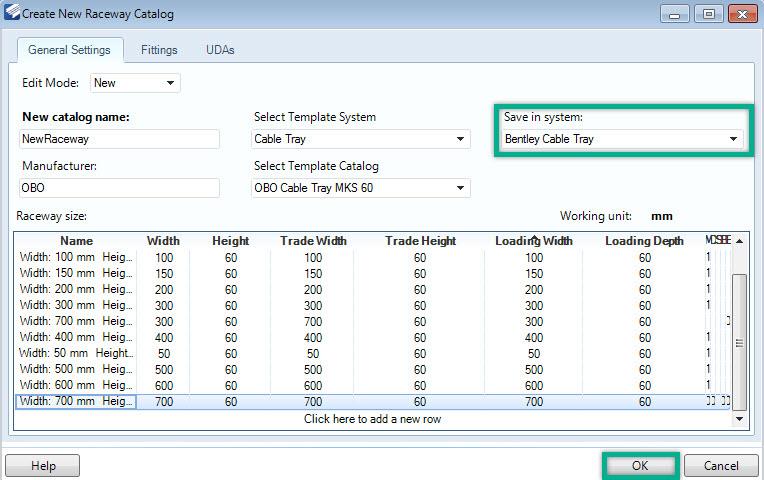
Task: Select the Width: 50 mm row name
Action: (76, 353)
